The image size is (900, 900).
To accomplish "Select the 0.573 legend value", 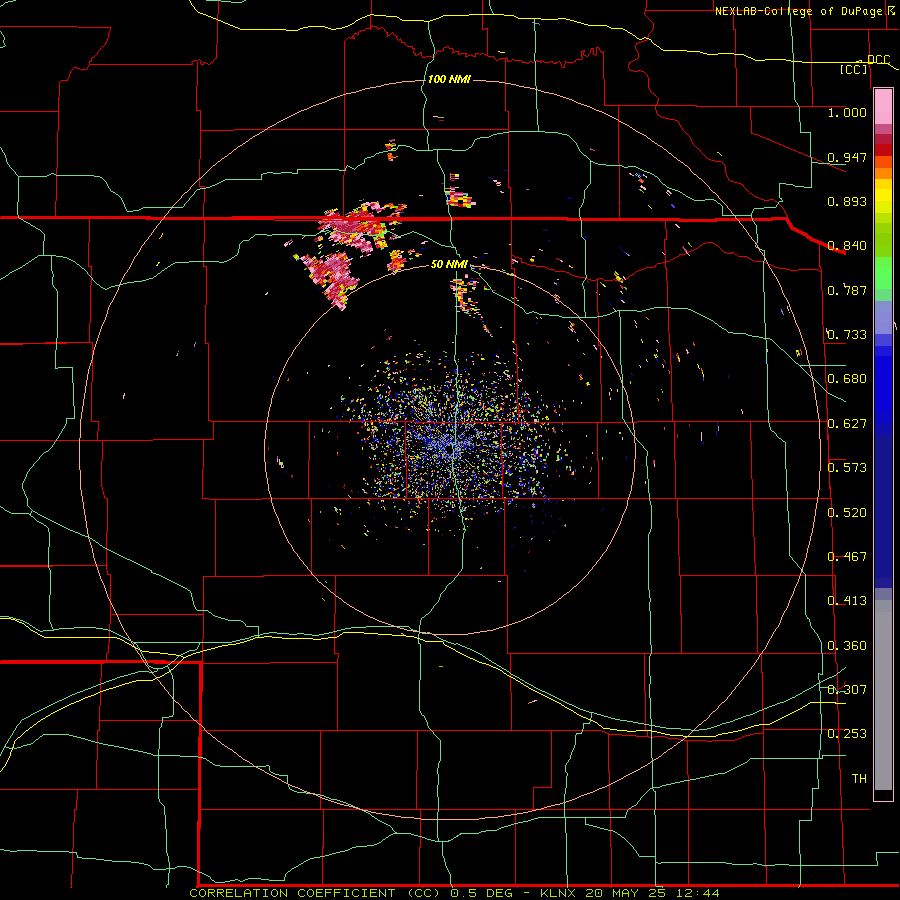I will coord(847,468).
